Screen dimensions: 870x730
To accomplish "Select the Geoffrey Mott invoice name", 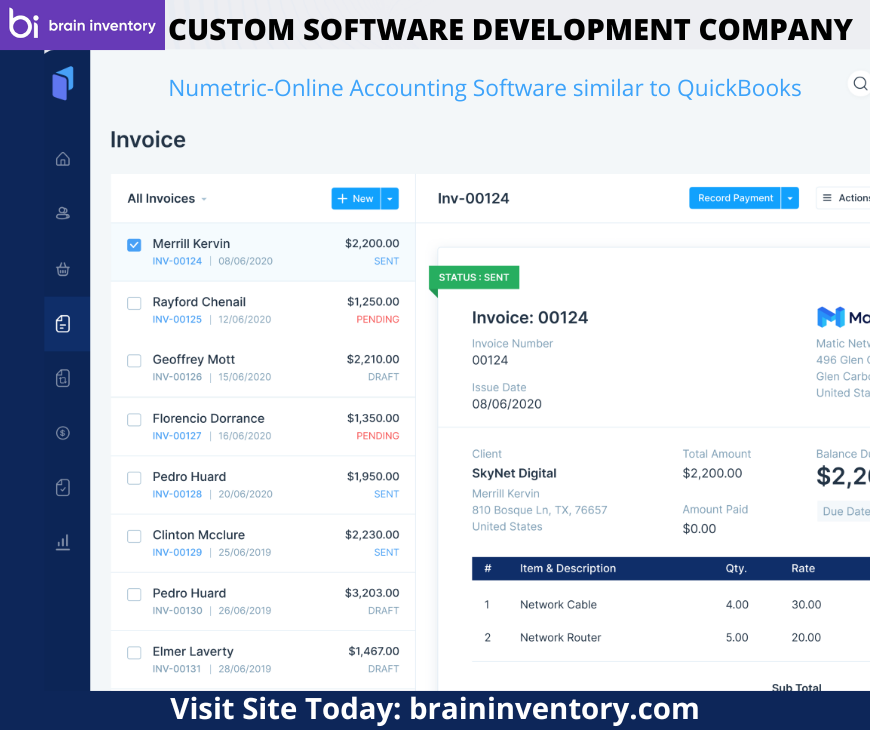I will coord(194,359).
